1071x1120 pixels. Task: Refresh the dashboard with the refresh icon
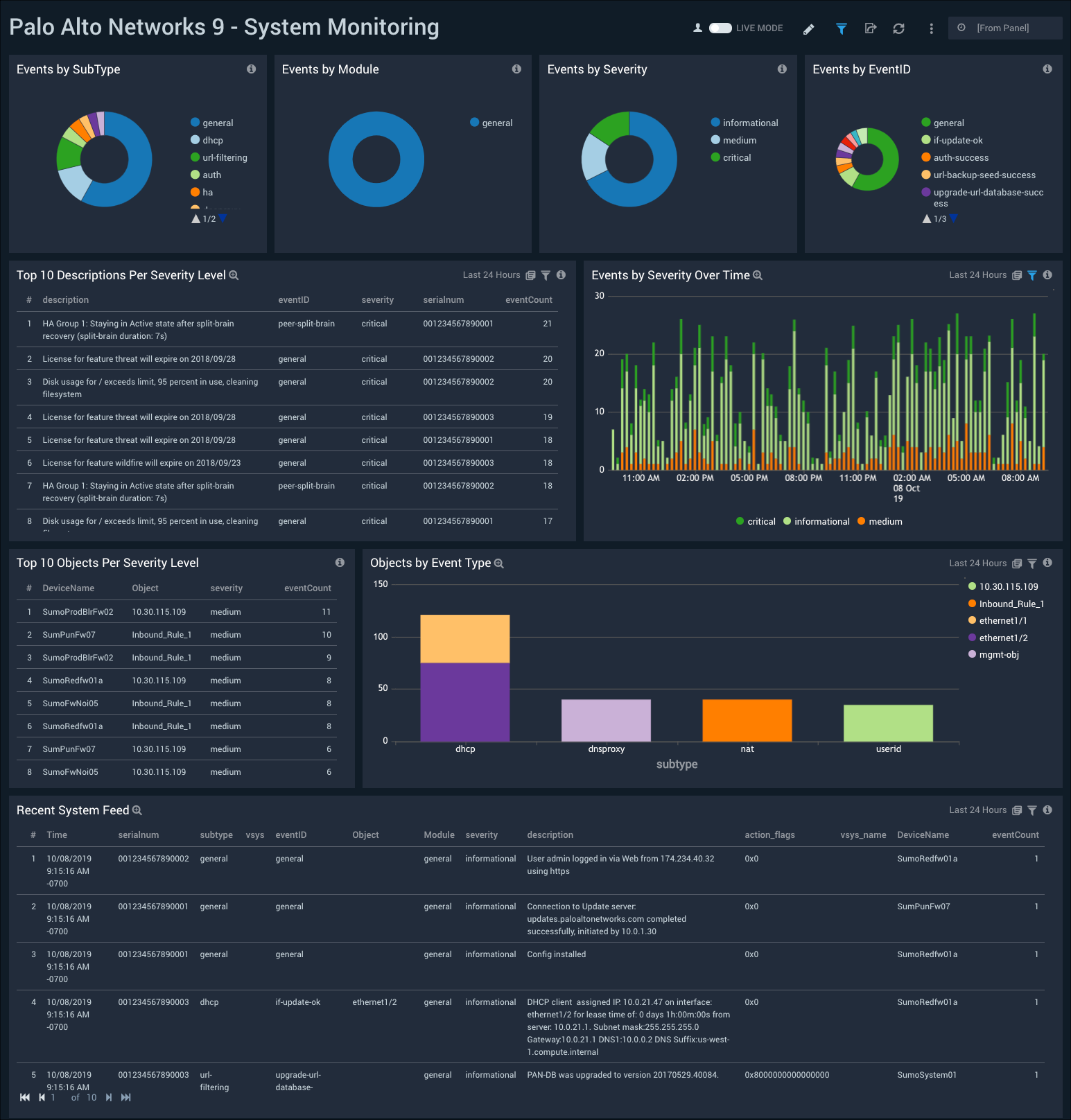pyautogui.click(x=898, y=28)
